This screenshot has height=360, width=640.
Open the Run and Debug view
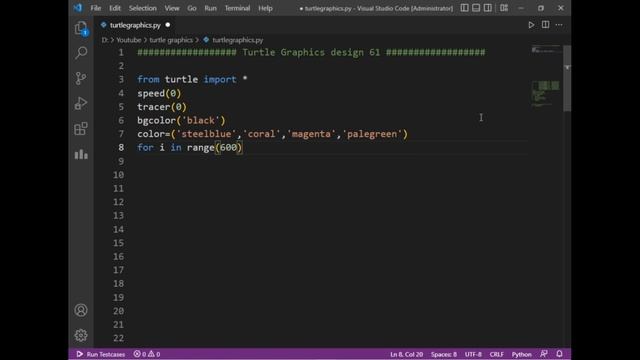[x=81, y=103]
